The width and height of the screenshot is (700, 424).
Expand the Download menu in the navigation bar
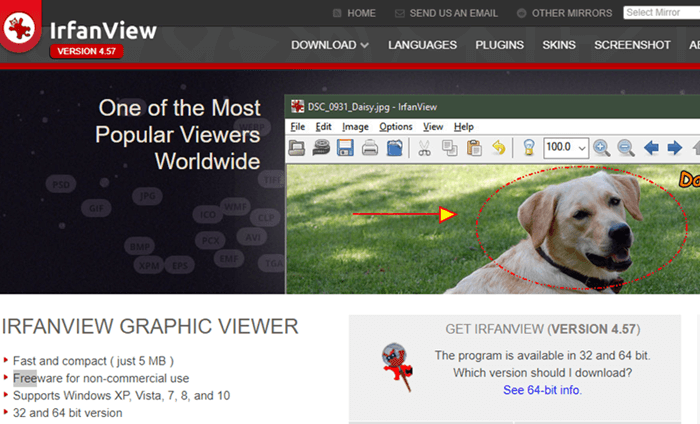[329, 45]
